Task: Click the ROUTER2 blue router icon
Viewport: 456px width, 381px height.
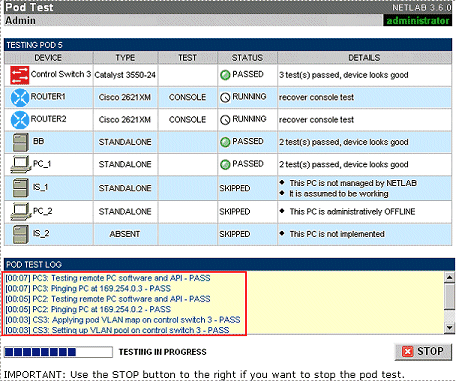Action: click(20, 120)
